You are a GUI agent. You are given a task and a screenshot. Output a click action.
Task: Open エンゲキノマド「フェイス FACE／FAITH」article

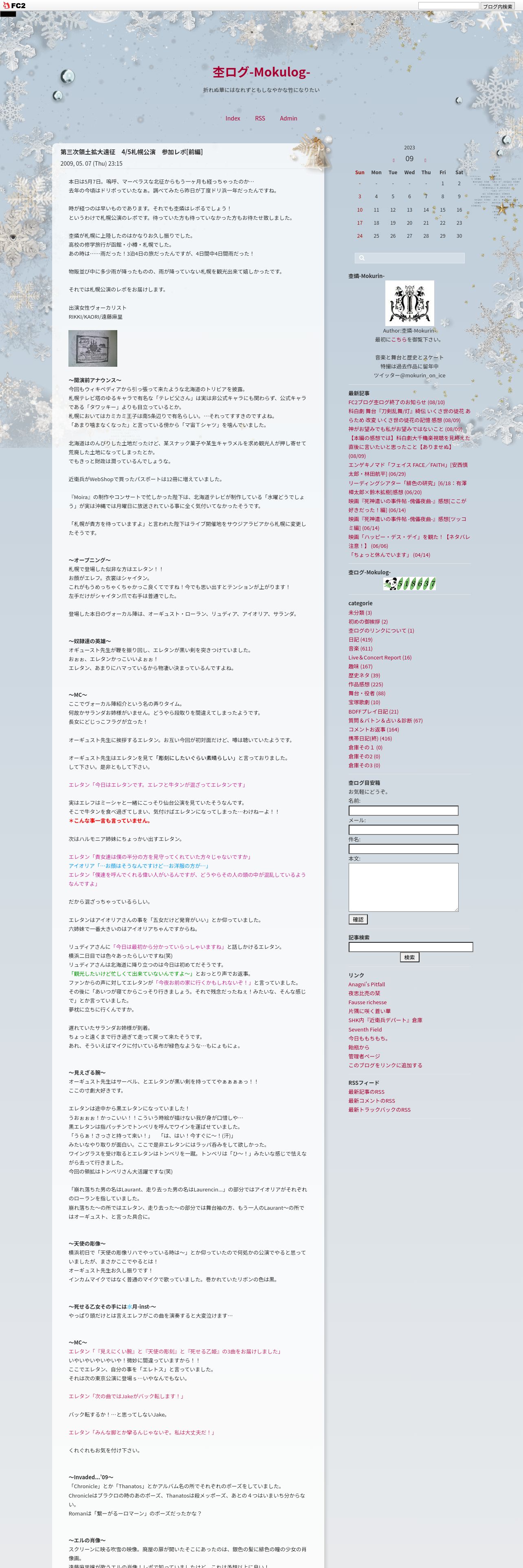[x=408, y=469]
